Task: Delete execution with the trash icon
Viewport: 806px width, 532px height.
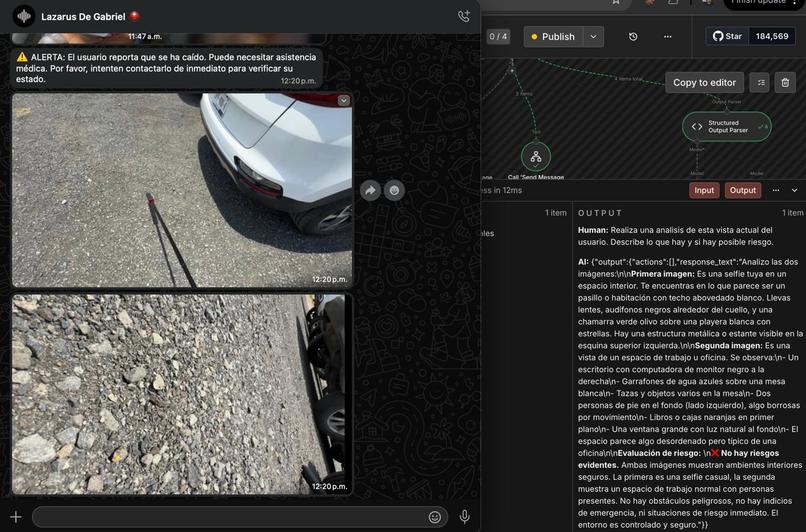Action: coord(785,83)
